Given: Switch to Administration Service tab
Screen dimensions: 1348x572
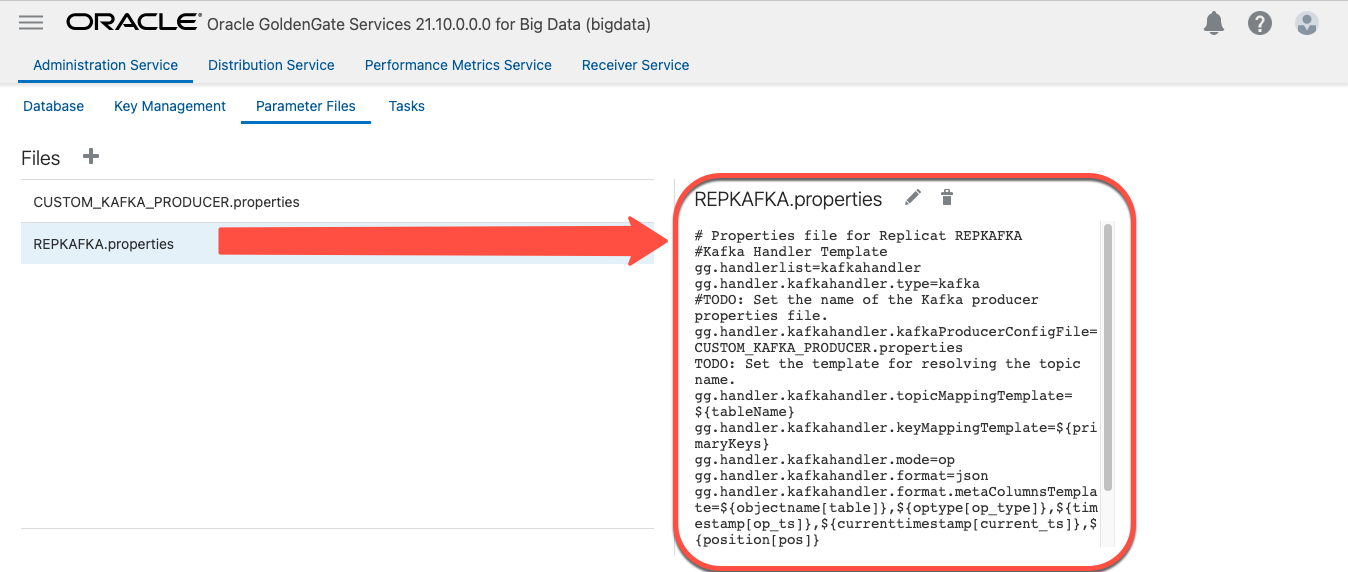Looking at the screenshot, I should [x=106, y=65].
